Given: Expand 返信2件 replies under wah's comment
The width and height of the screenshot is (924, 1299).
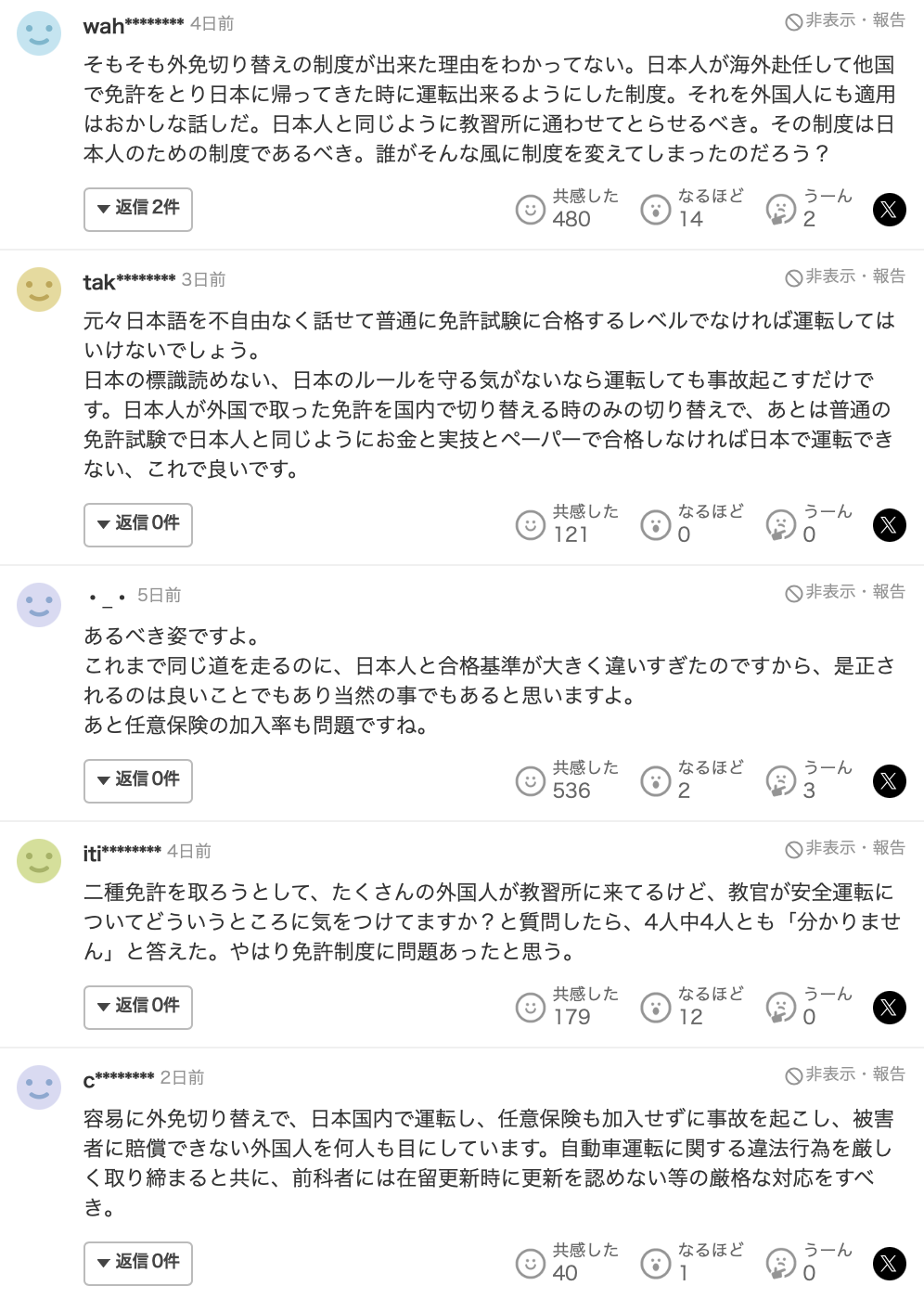Looking at the screenshot, I should [x=138, y=209].
